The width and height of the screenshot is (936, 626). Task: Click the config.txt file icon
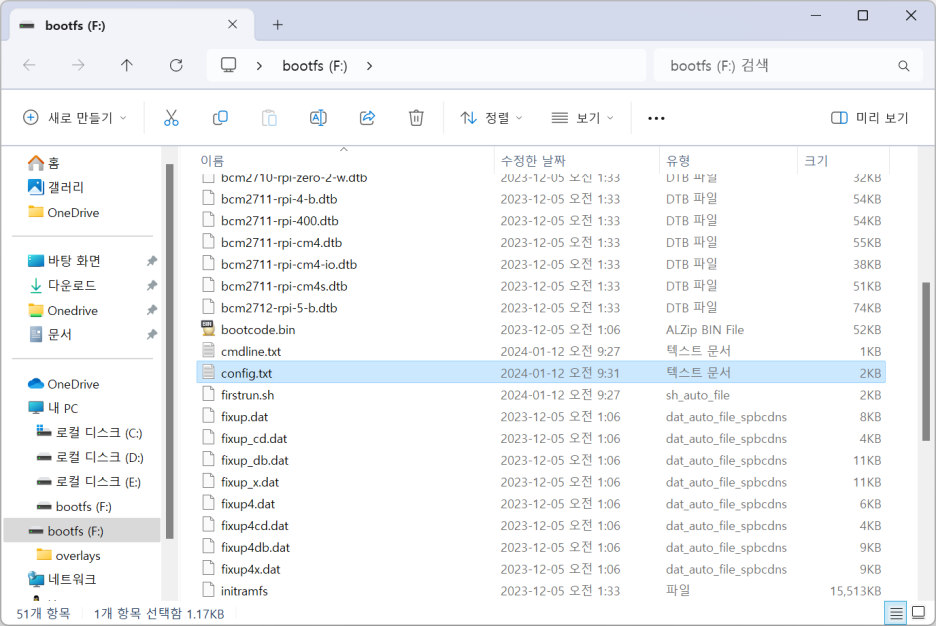click(208, 373)
